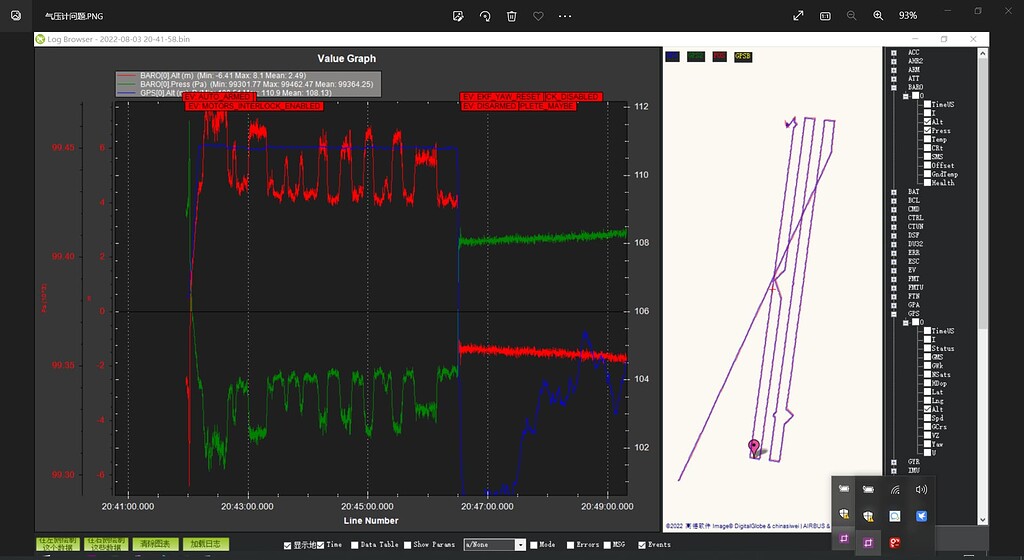Check GPS Spd checkbox
This screenshot has width=1024, height=560.
coord(927,418)
